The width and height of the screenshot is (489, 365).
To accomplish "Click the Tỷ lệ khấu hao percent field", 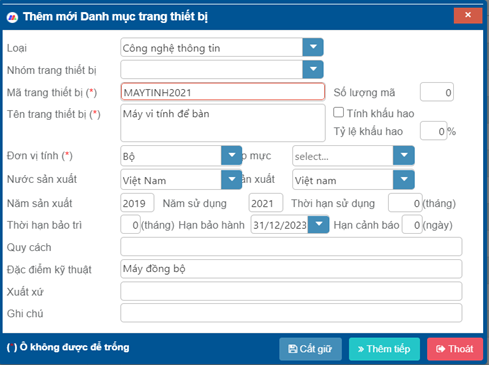I will click(433, 131).
